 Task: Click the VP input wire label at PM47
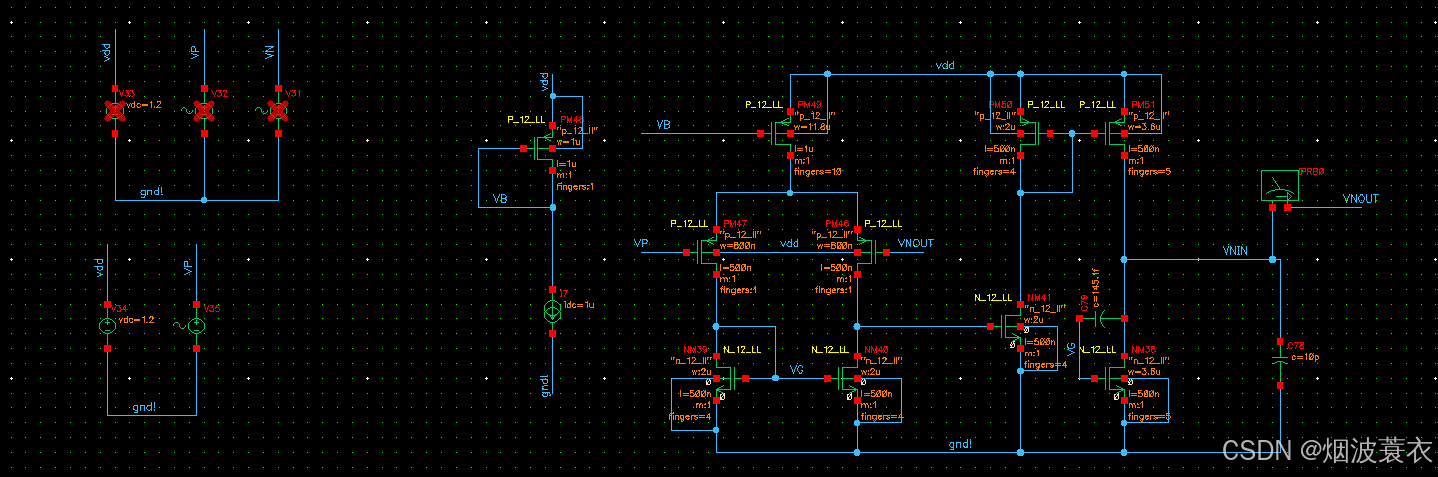pos(641,243)
